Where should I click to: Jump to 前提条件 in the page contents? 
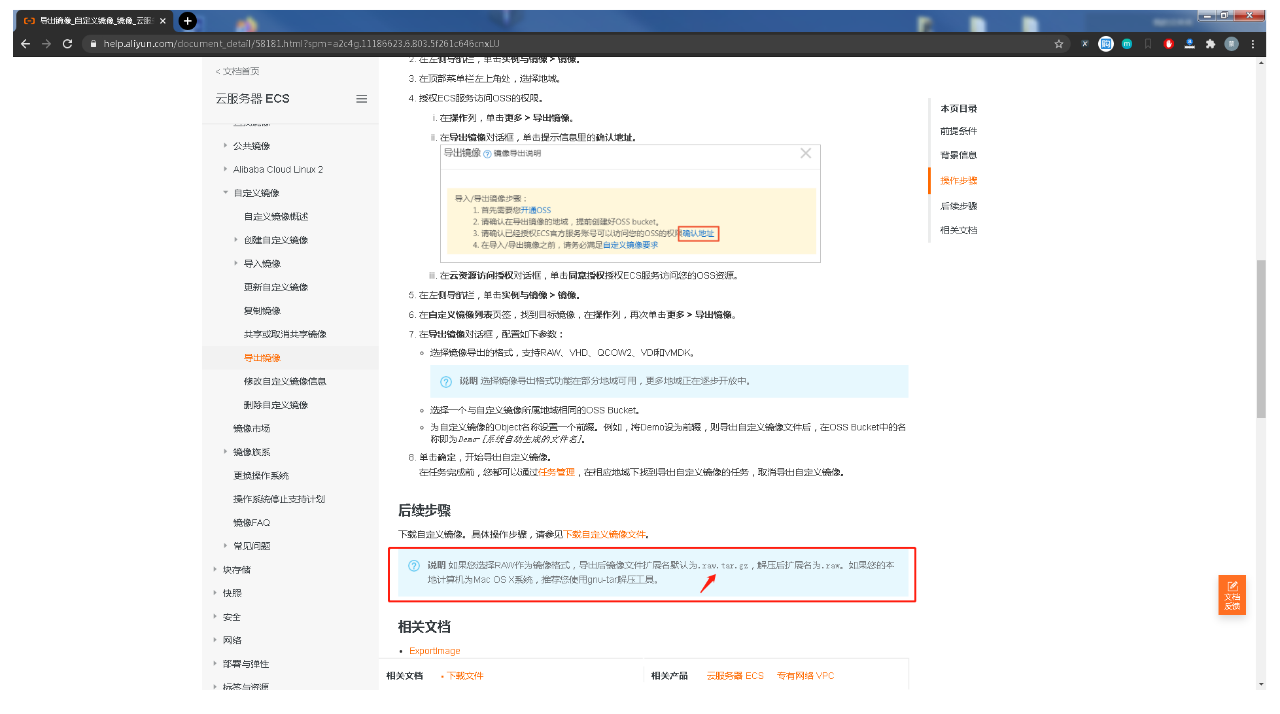959,131
